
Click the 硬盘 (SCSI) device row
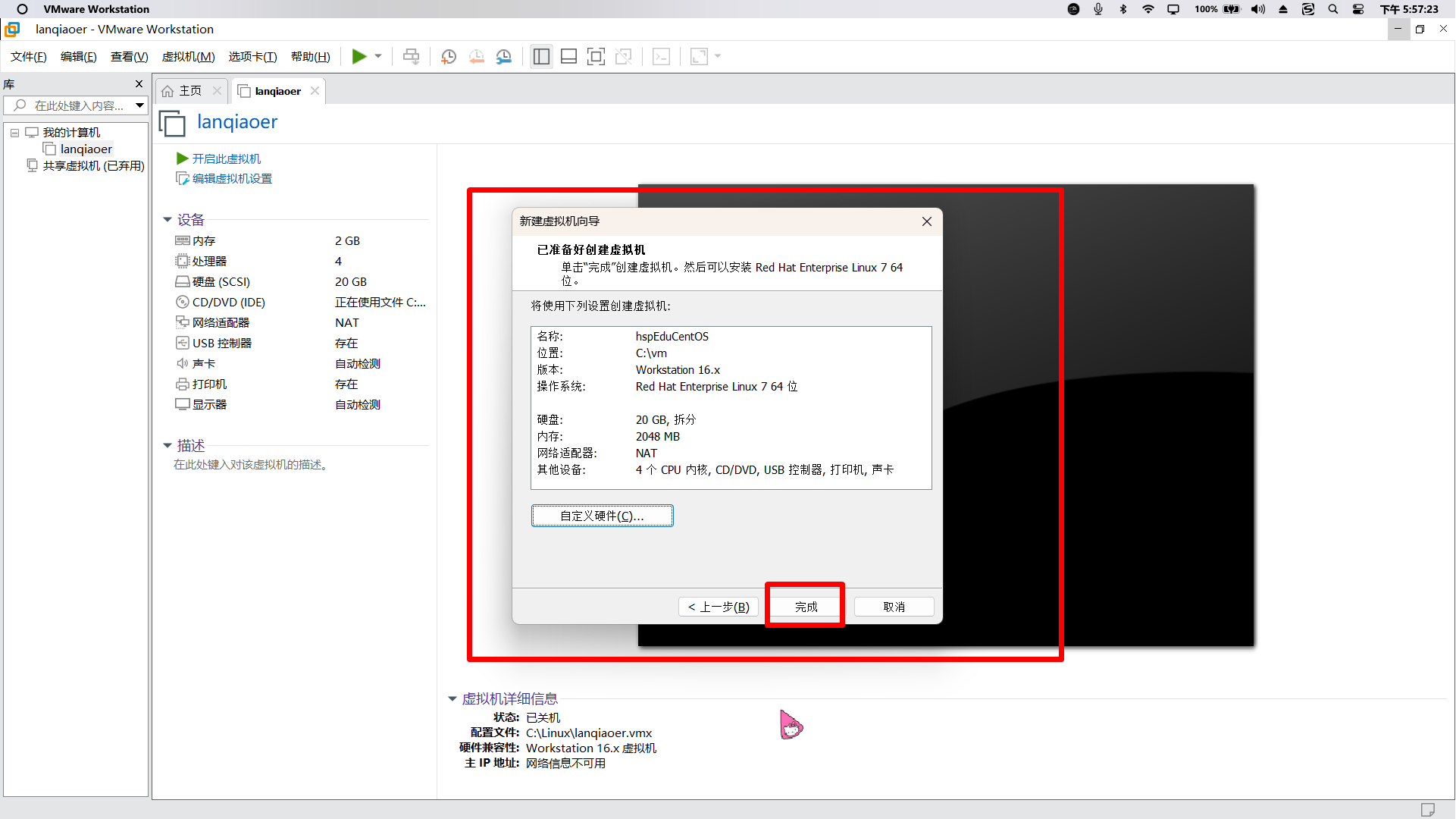301,282
